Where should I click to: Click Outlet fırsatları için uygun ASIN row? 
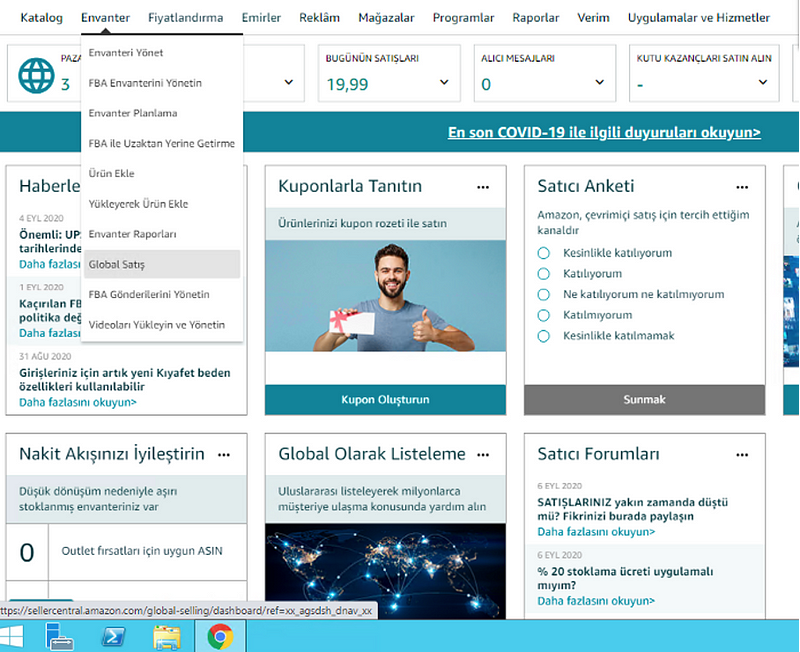(127, 551)
